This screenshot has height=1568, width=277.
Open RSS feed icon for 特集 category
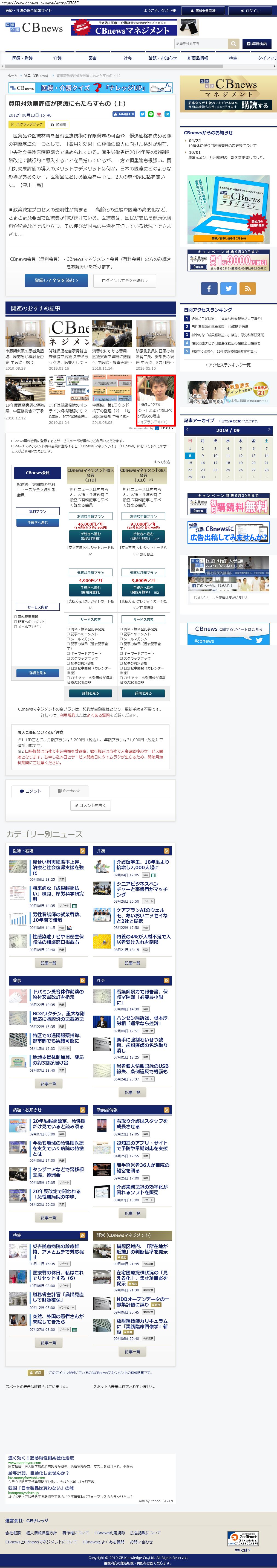[x=82, y=1235]
